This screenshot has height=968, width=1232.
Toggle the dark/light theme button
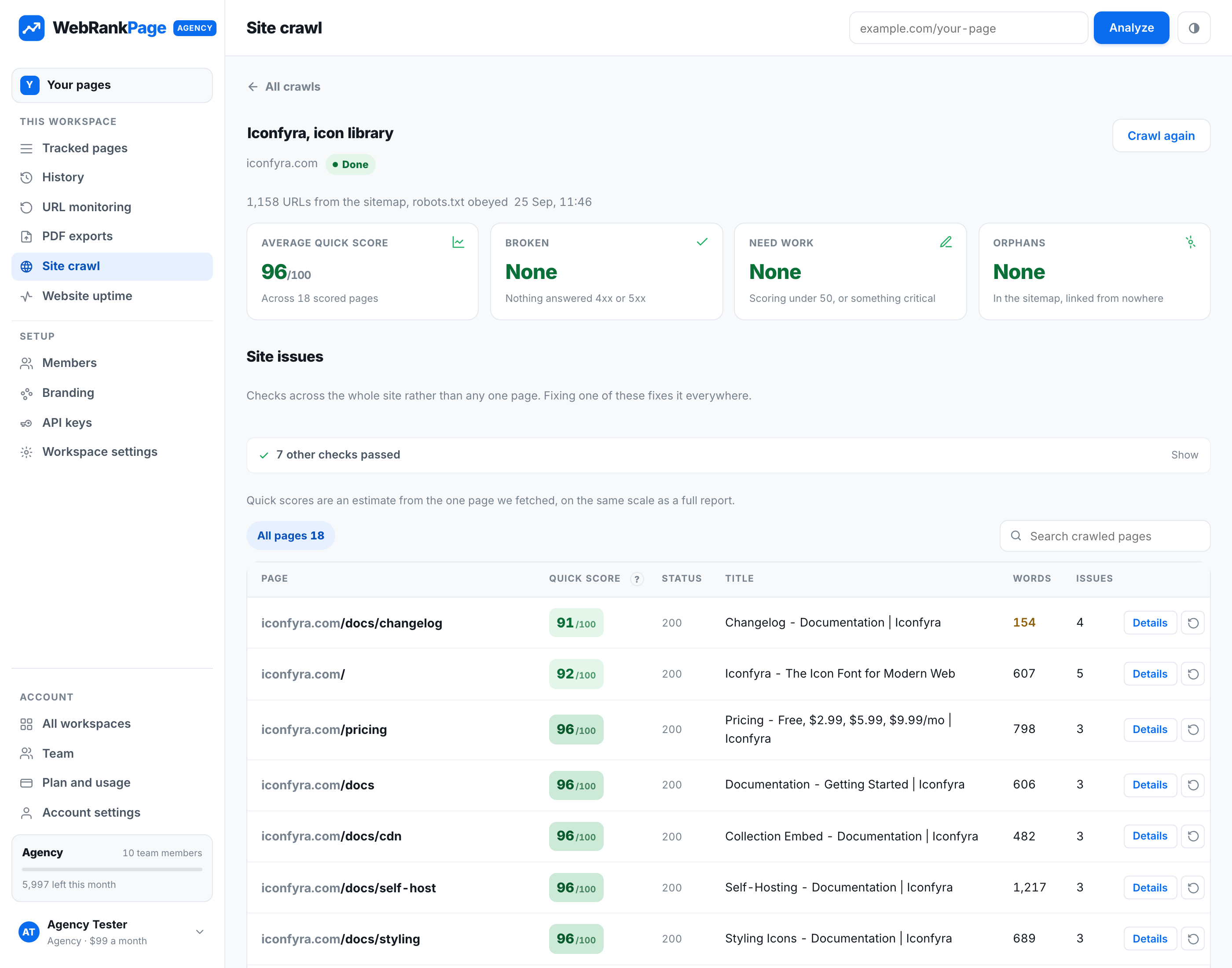[x=1193, y=28]
